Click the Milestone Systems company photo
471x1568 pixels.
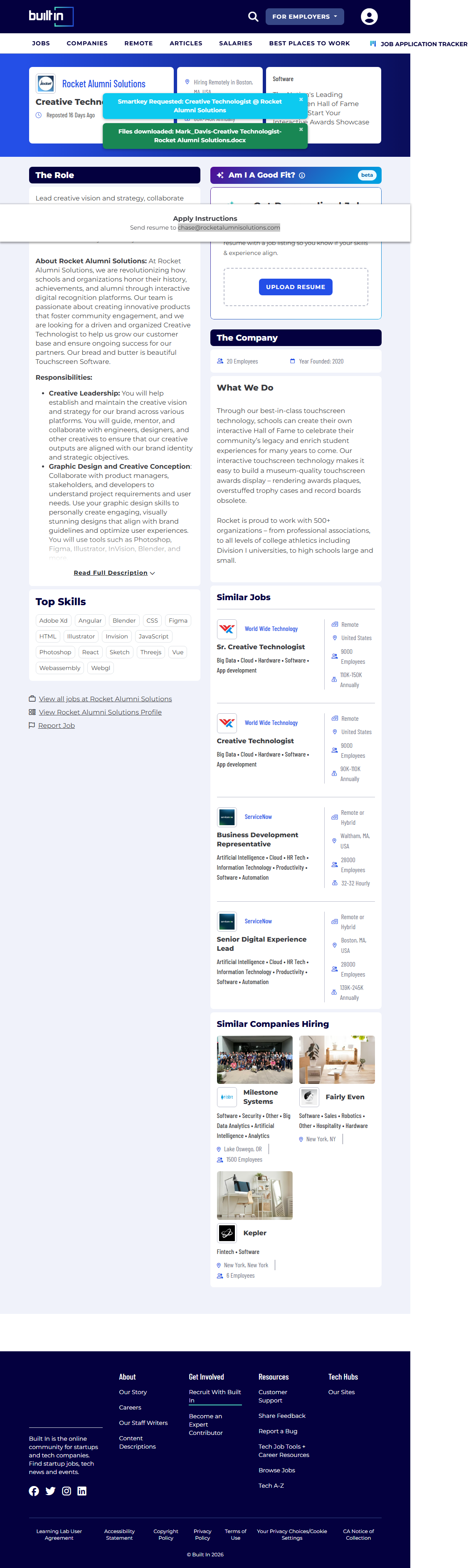click(254, 1060)
